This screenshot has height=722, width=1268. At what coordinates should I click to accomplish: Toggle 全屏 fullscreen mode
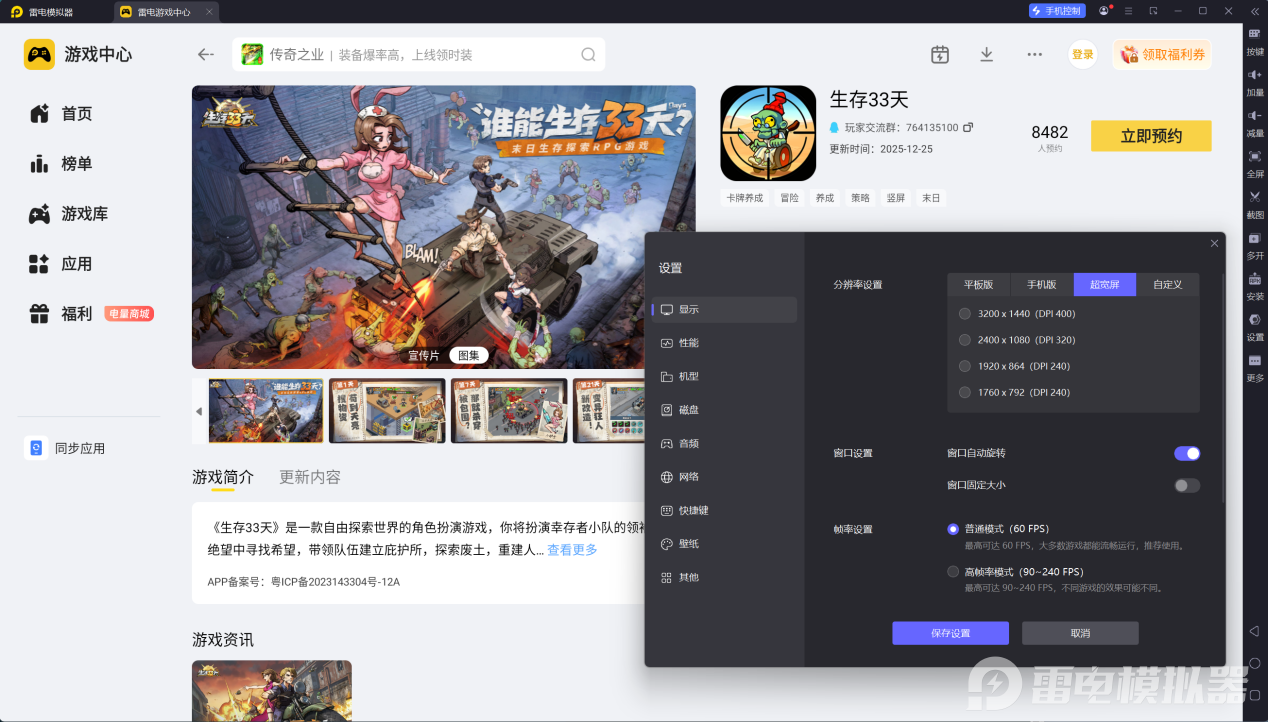(x=1255, y=164)
